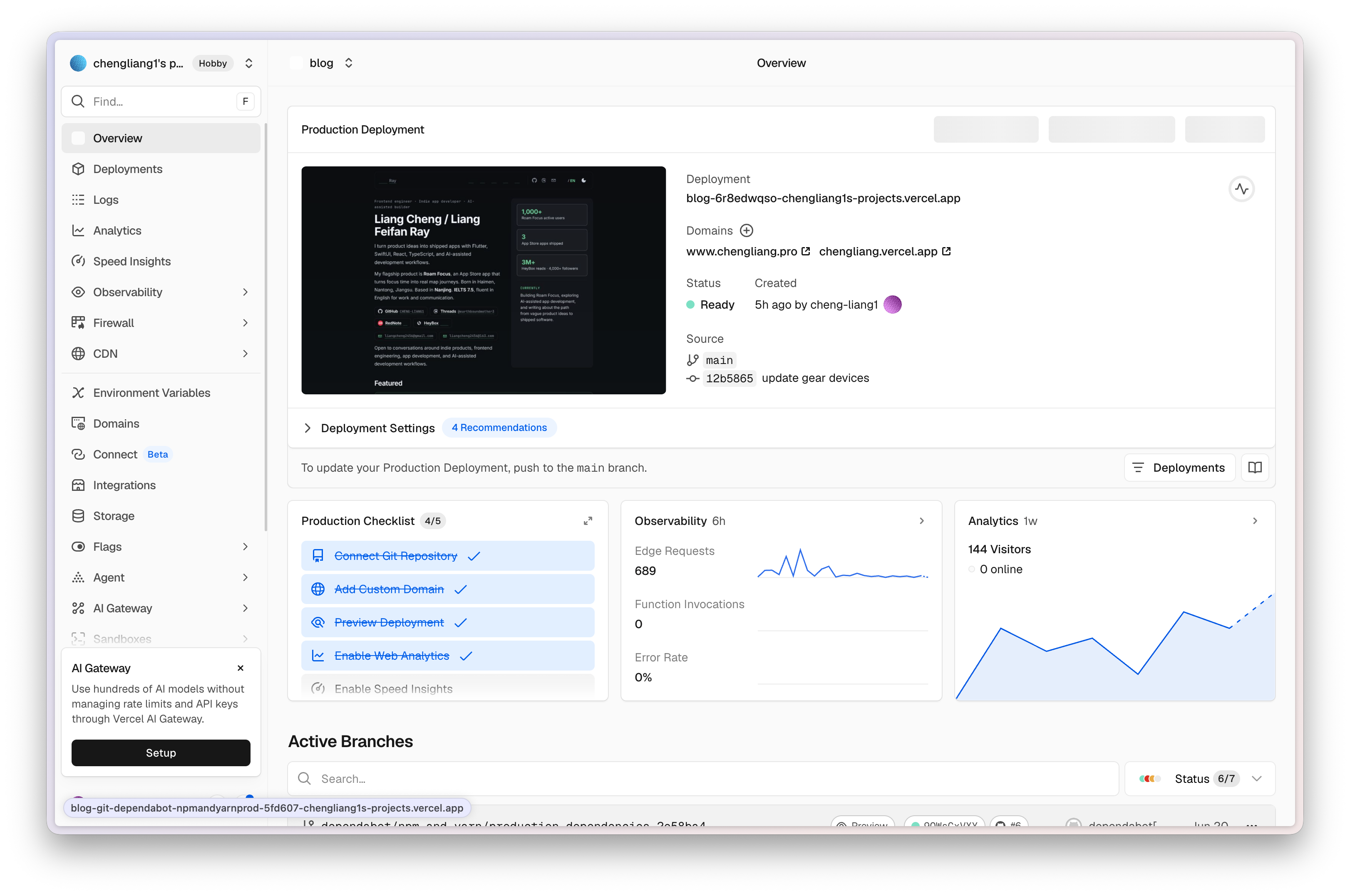
Task: Click the Add Custom Domain checklist item
Action: [447, 589]
